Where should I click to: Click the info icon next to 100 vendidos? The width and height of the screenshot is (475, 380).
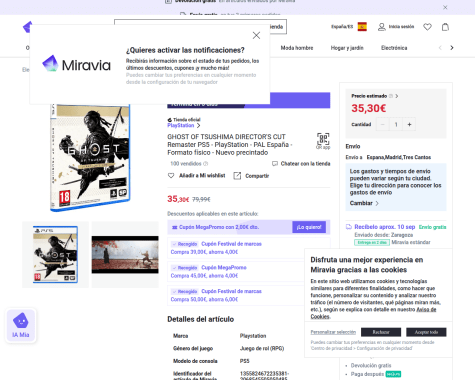click(206, 164)
